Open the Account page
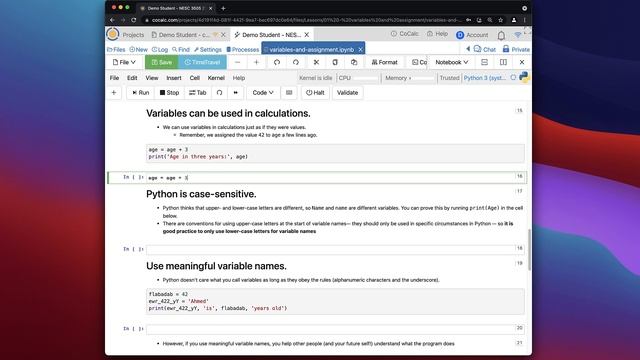This screenshot has height=360, width=640. [472, 35]
